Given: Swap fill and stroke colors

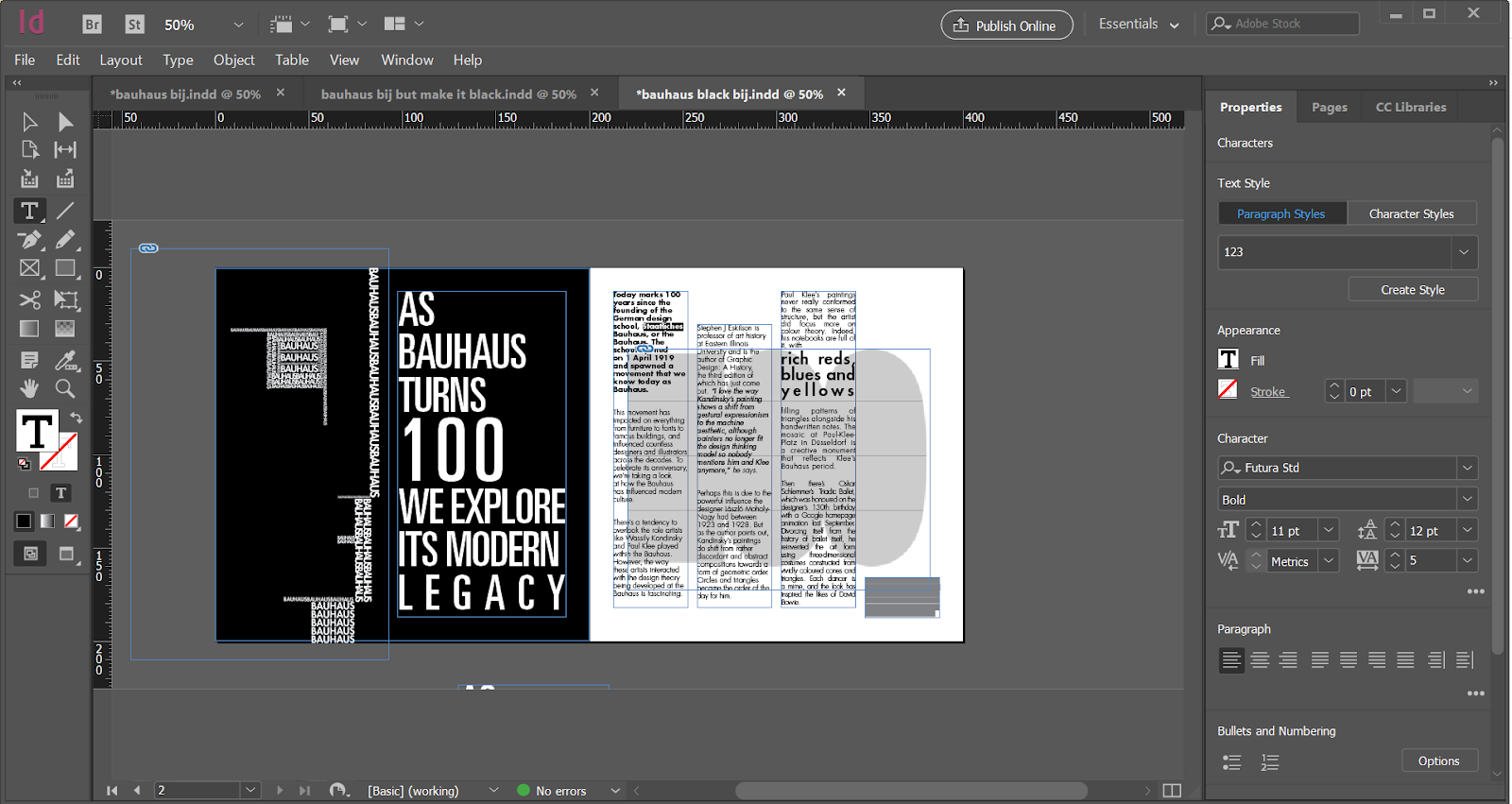Looking at the screenshot, I should pyautogui.click(x=76, y=418).
